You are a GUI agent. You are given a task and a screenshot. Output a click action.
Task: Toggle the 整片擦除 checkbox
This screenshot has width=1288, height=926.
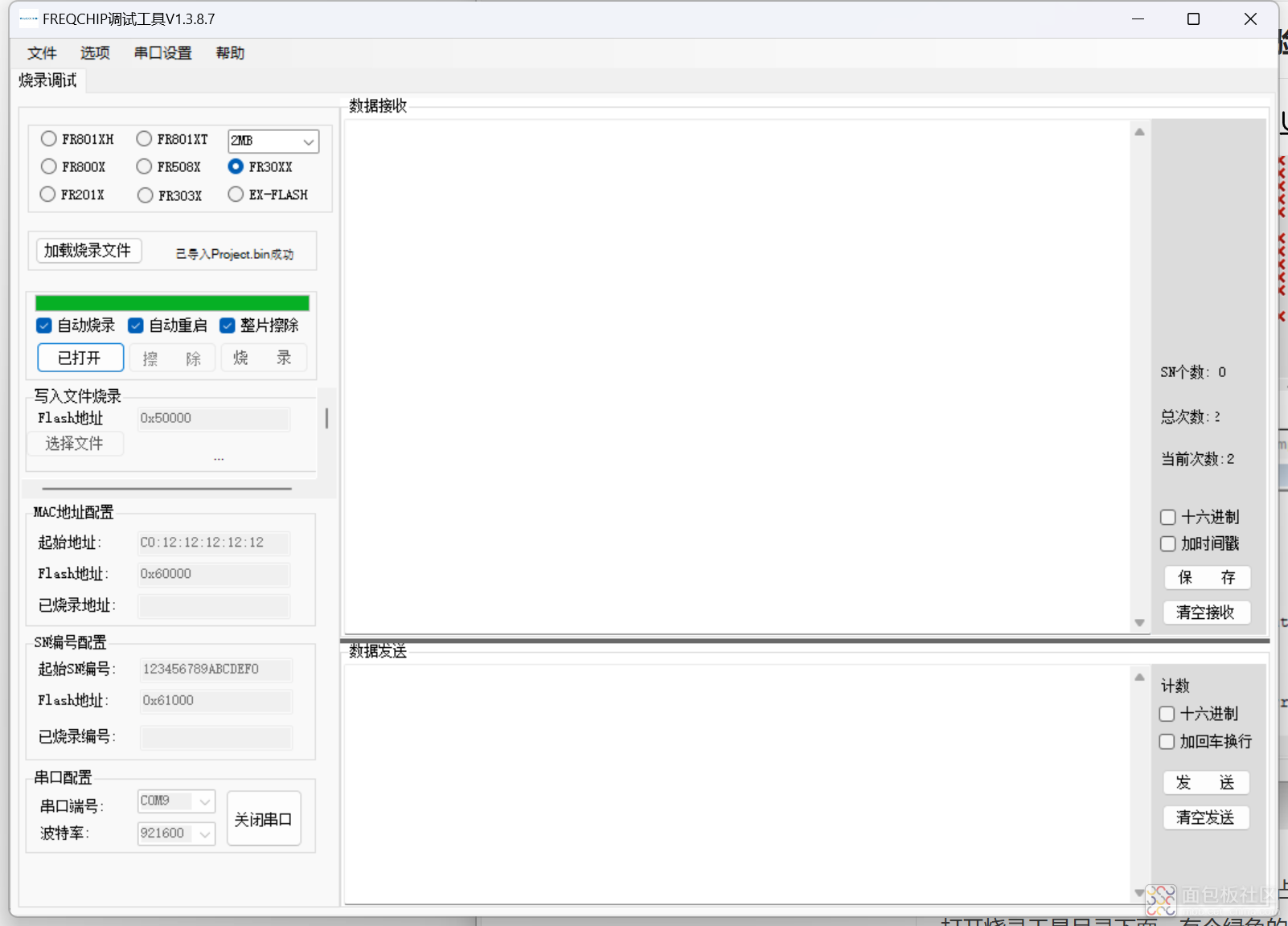click(x=228, y=326)
